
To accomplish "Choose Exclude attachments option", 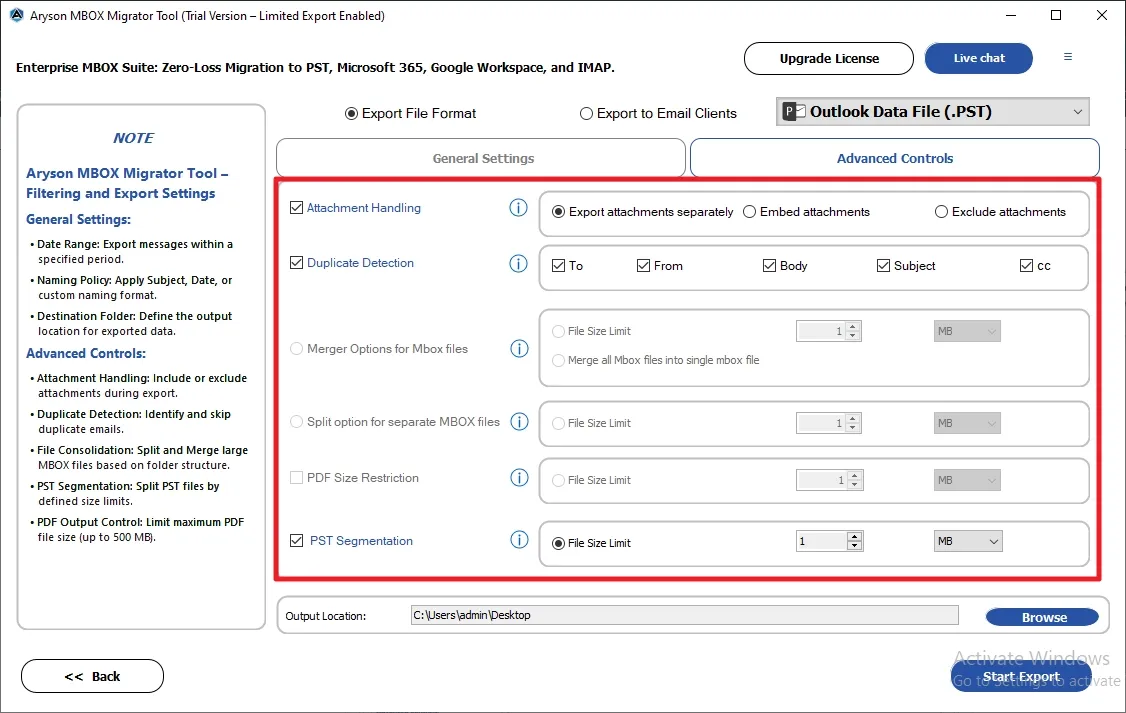I will [941, 212].
